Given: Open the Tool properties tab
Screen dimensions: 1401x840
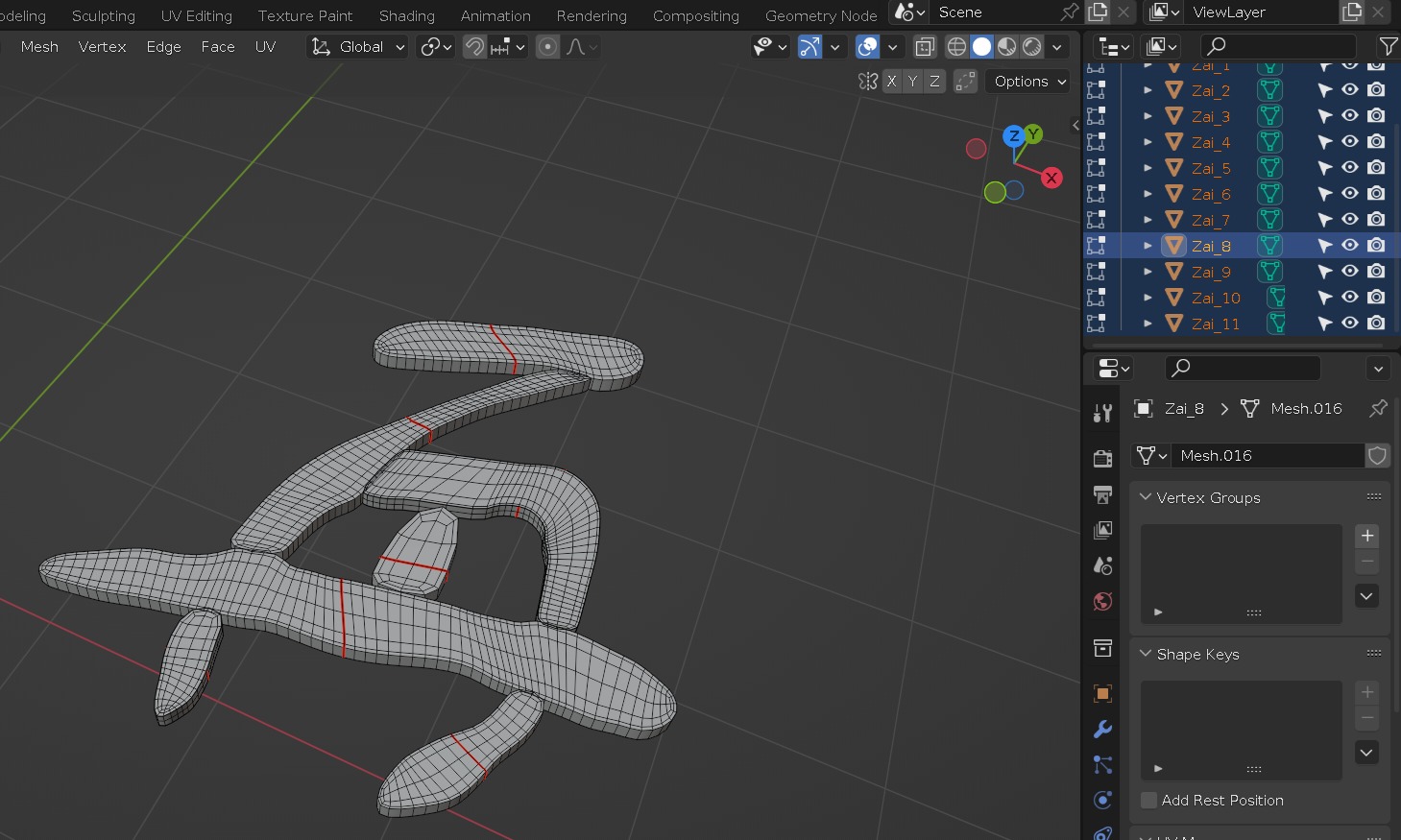Looking at the screenshot, I should pos(1102,414).
